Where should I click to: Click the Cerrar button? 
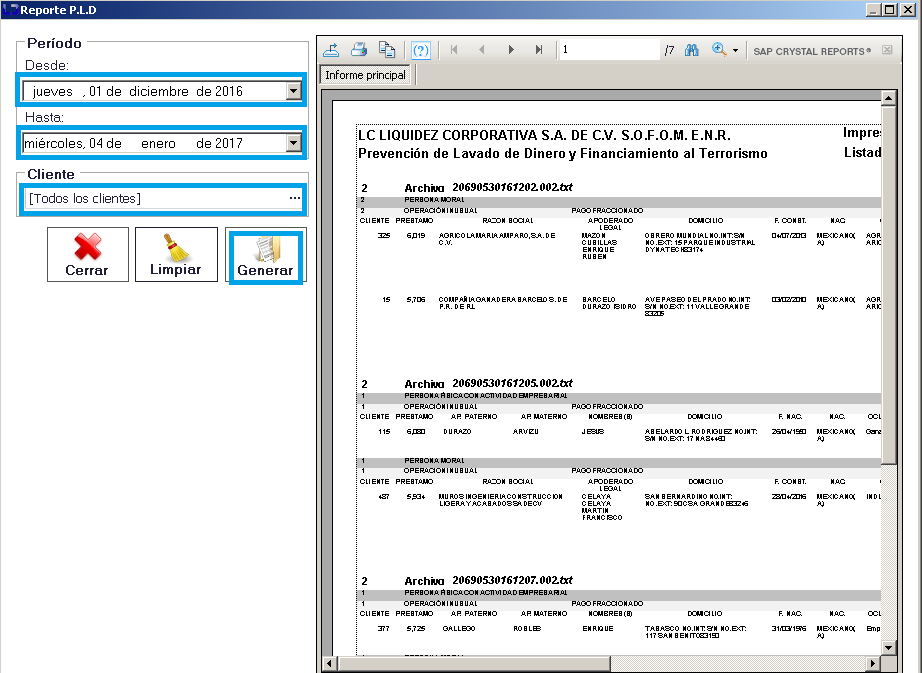(x=88, y=255)
